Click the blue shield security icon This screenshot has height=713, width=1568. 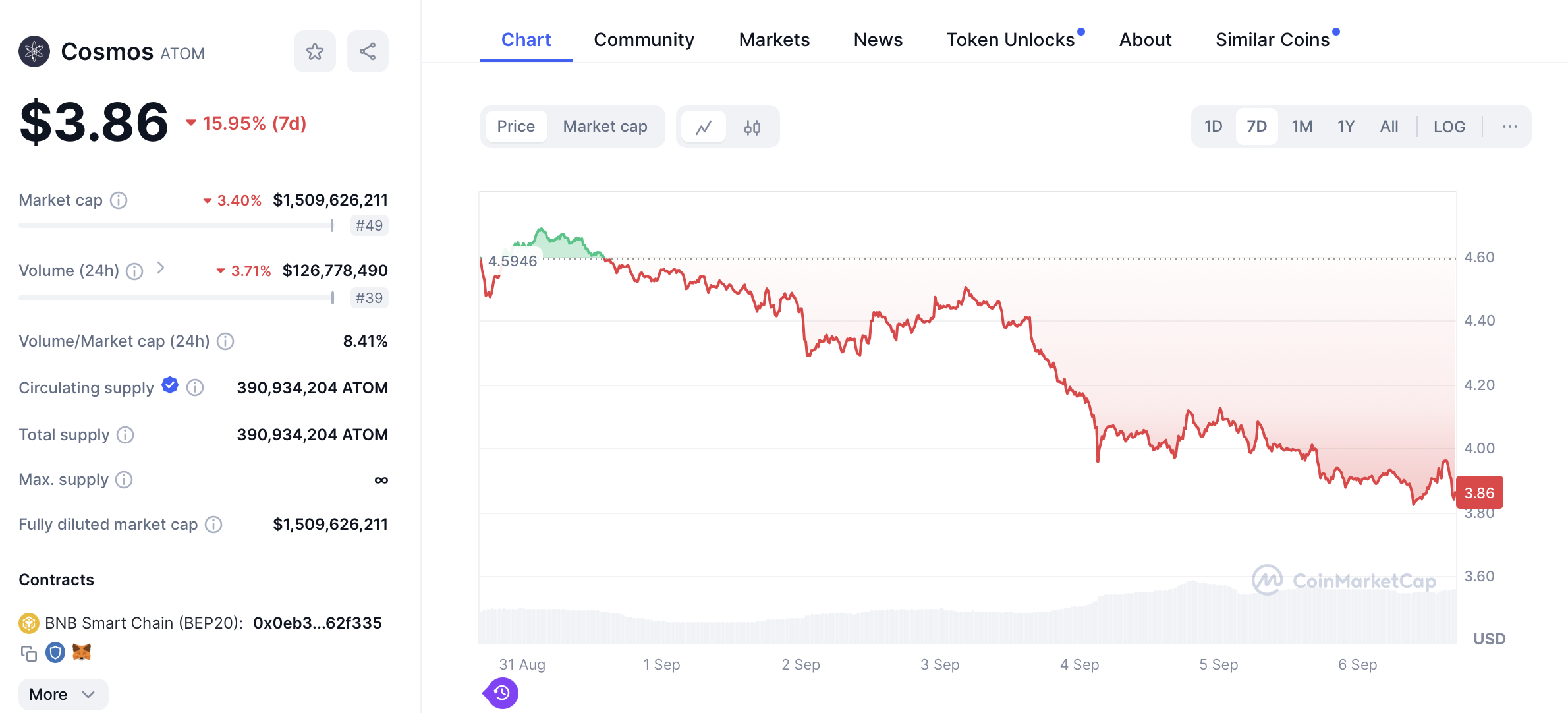55,652
